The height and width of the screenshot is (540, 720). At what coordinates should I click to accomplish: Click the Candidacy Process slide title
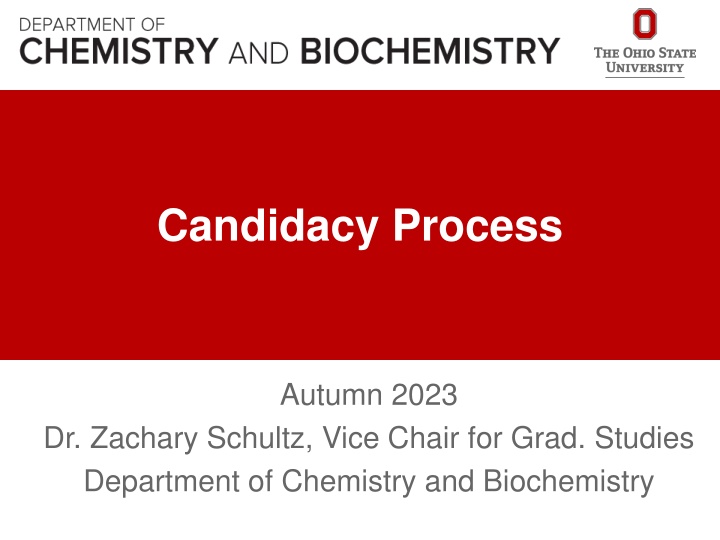(359, 226)
